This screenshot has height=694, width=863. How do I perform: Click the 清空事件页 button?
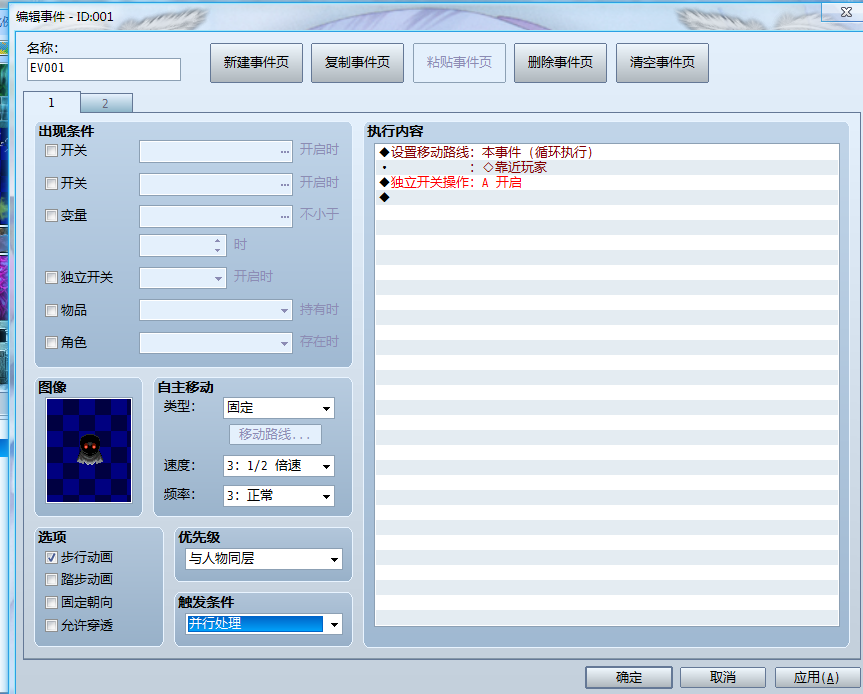(662, 63)
